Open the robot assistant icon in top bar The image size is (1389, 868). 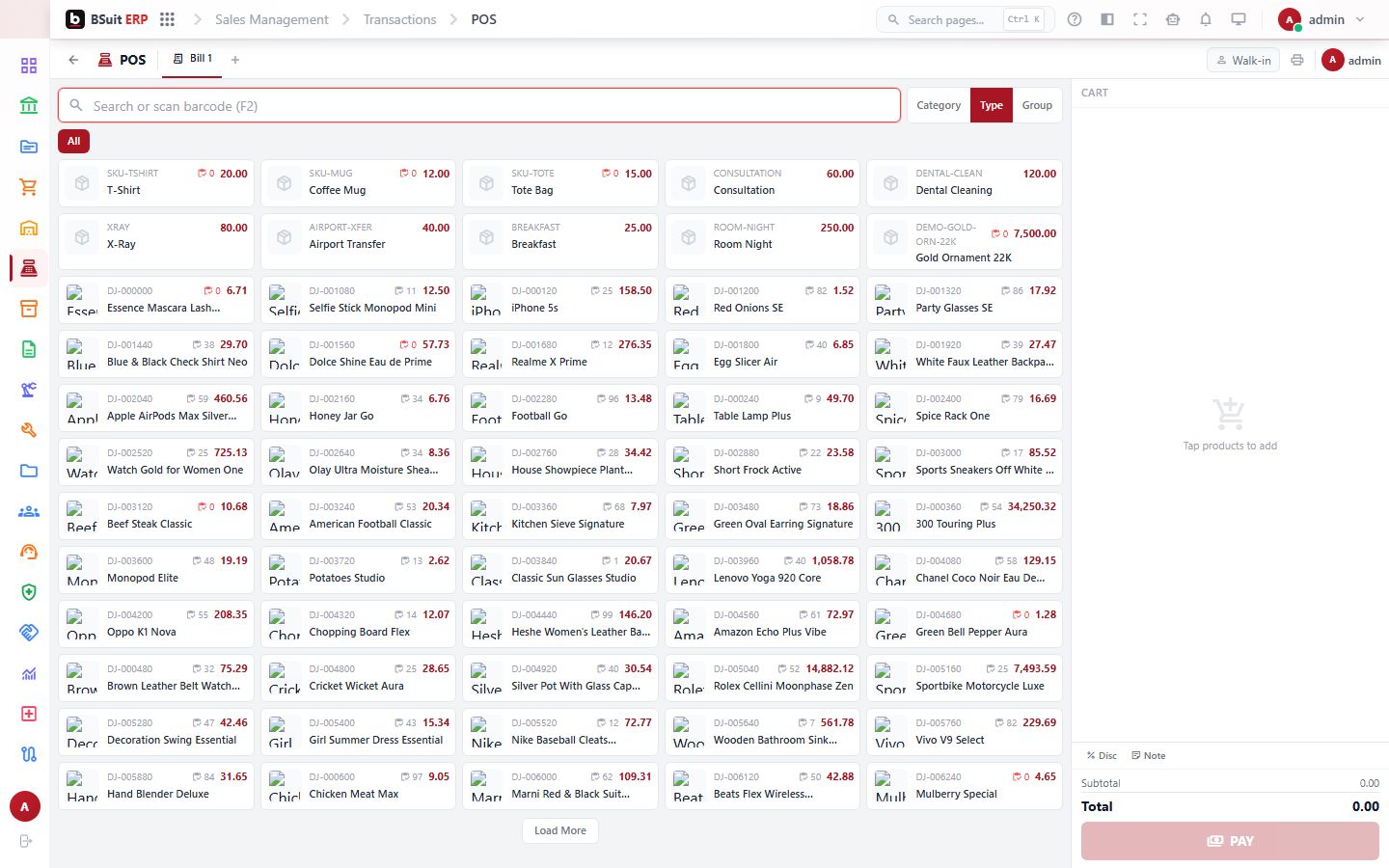[1173, 19]
